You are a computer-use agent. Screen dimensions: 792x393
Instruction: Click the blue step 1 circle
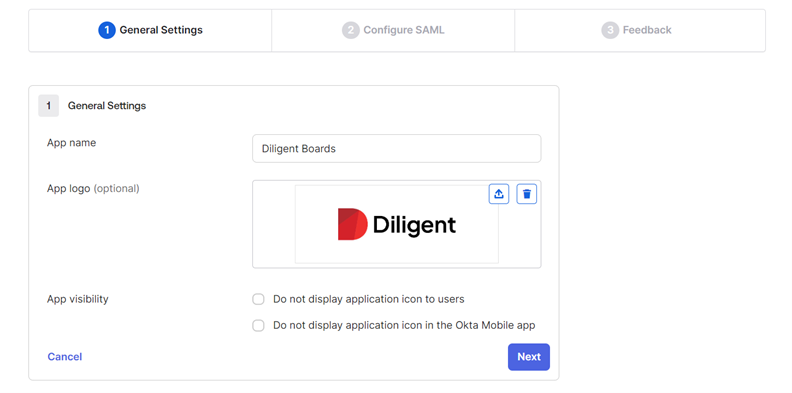tap(107, 30)
